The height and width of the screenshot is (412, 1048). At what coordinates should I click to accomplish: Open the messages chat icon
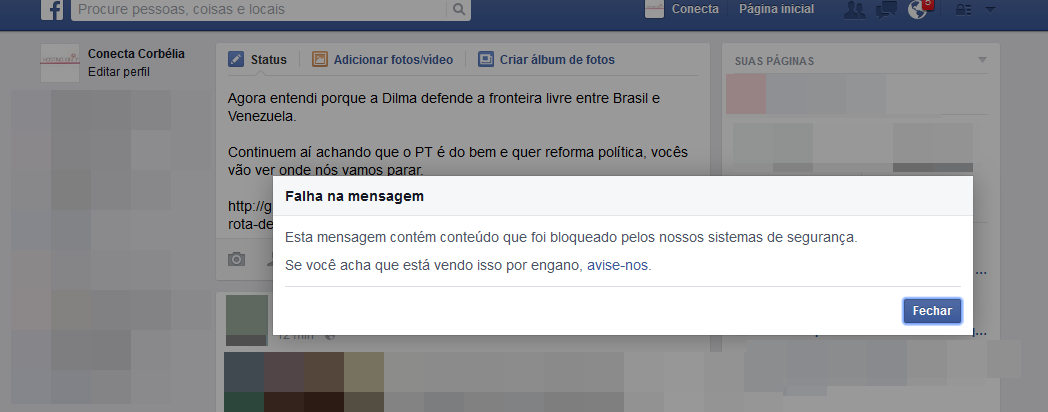pos(886,9)
